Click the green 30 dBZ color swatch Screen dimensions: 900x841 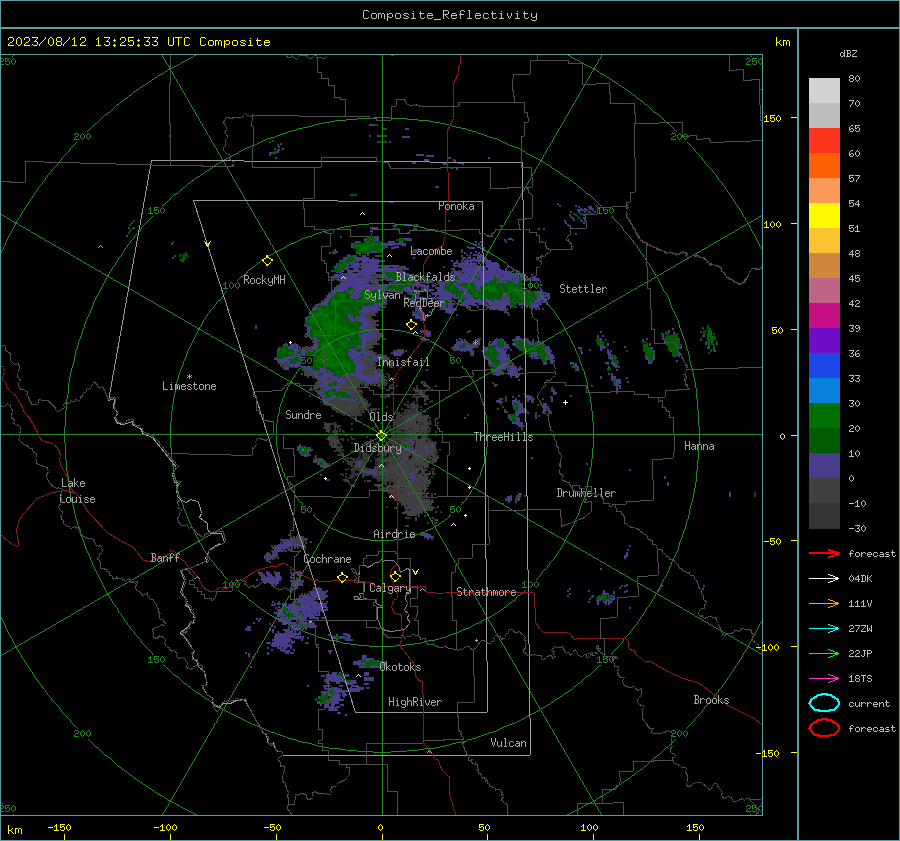pos(824,416)
